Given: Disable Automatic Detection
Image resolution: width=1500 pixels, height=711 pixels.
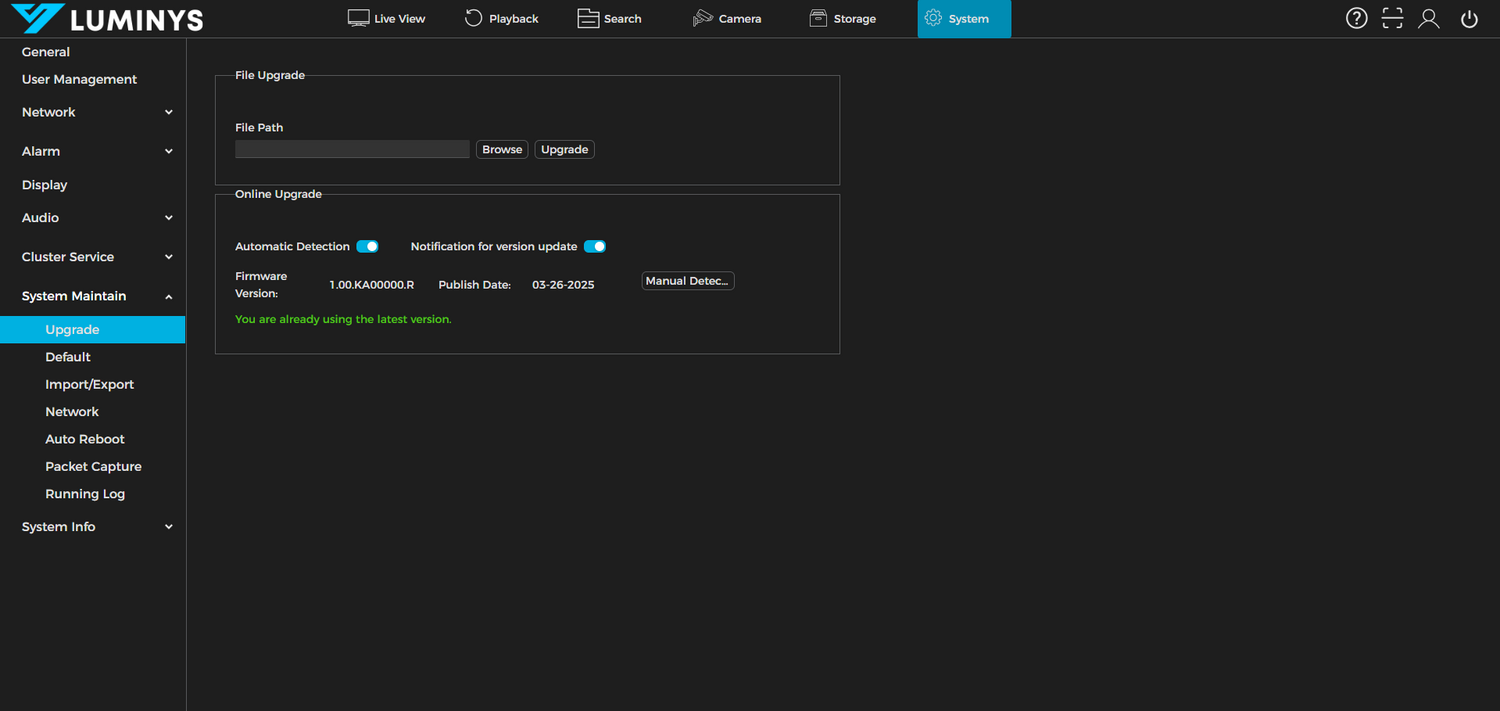Looking at the screenshot, I should coord(367,246).
